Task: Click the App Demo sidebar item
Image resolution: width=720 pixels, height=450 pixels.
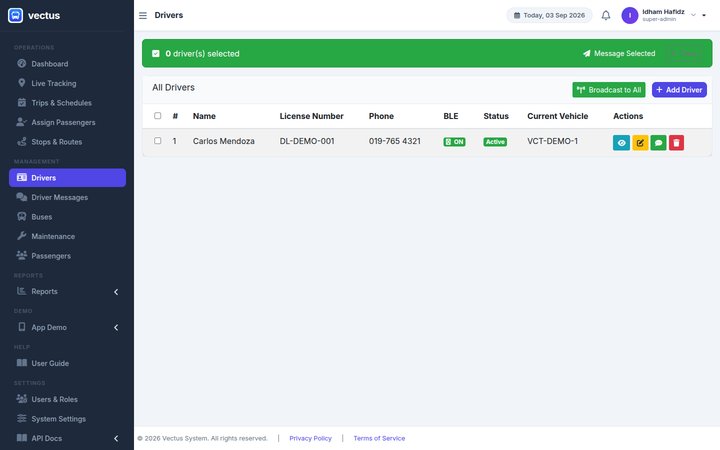Action: point(67,327)
